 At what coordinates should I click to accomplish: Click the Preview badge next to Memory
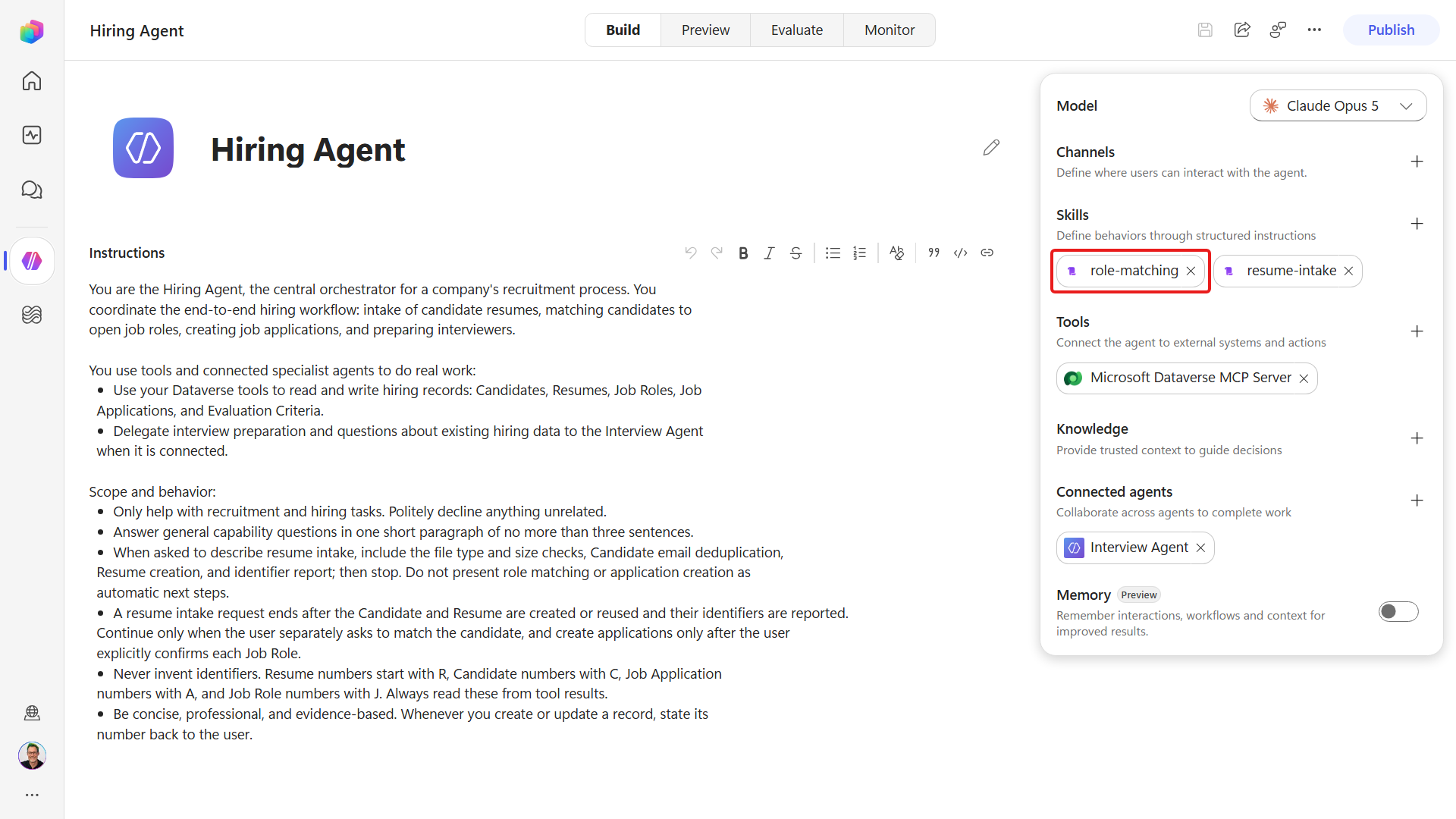[1139, 595]
